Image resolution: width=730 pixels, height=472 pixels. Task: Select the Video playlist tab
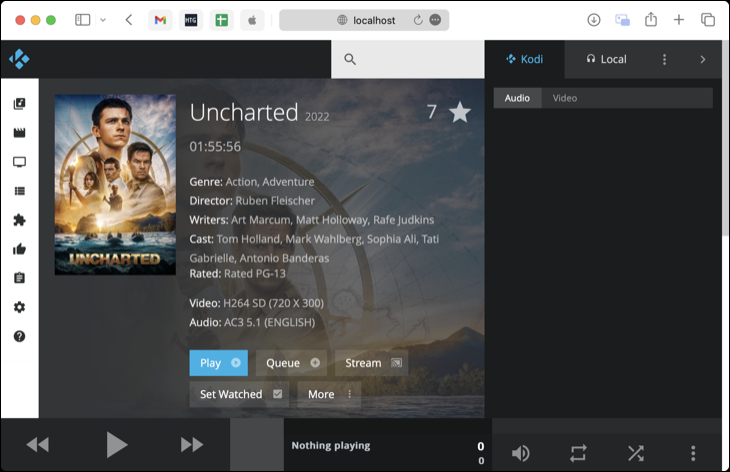pyautogui.click(x=565, y=98)
